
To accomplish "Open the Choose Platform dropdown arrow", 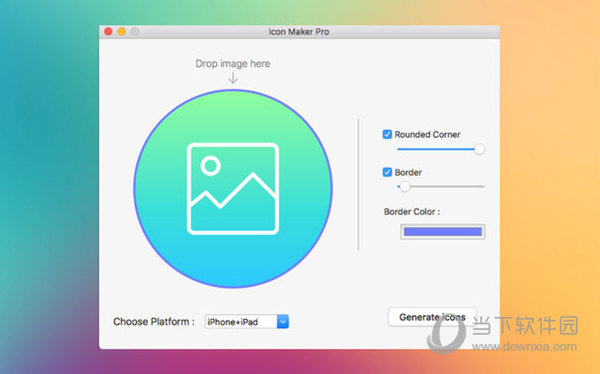I will (283, 322).
